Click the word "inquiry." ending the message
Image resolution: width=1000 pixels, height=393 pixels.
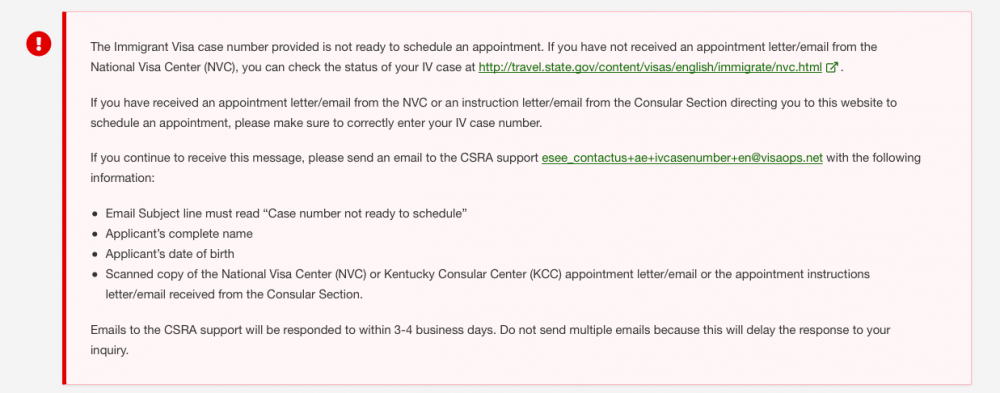110,350
